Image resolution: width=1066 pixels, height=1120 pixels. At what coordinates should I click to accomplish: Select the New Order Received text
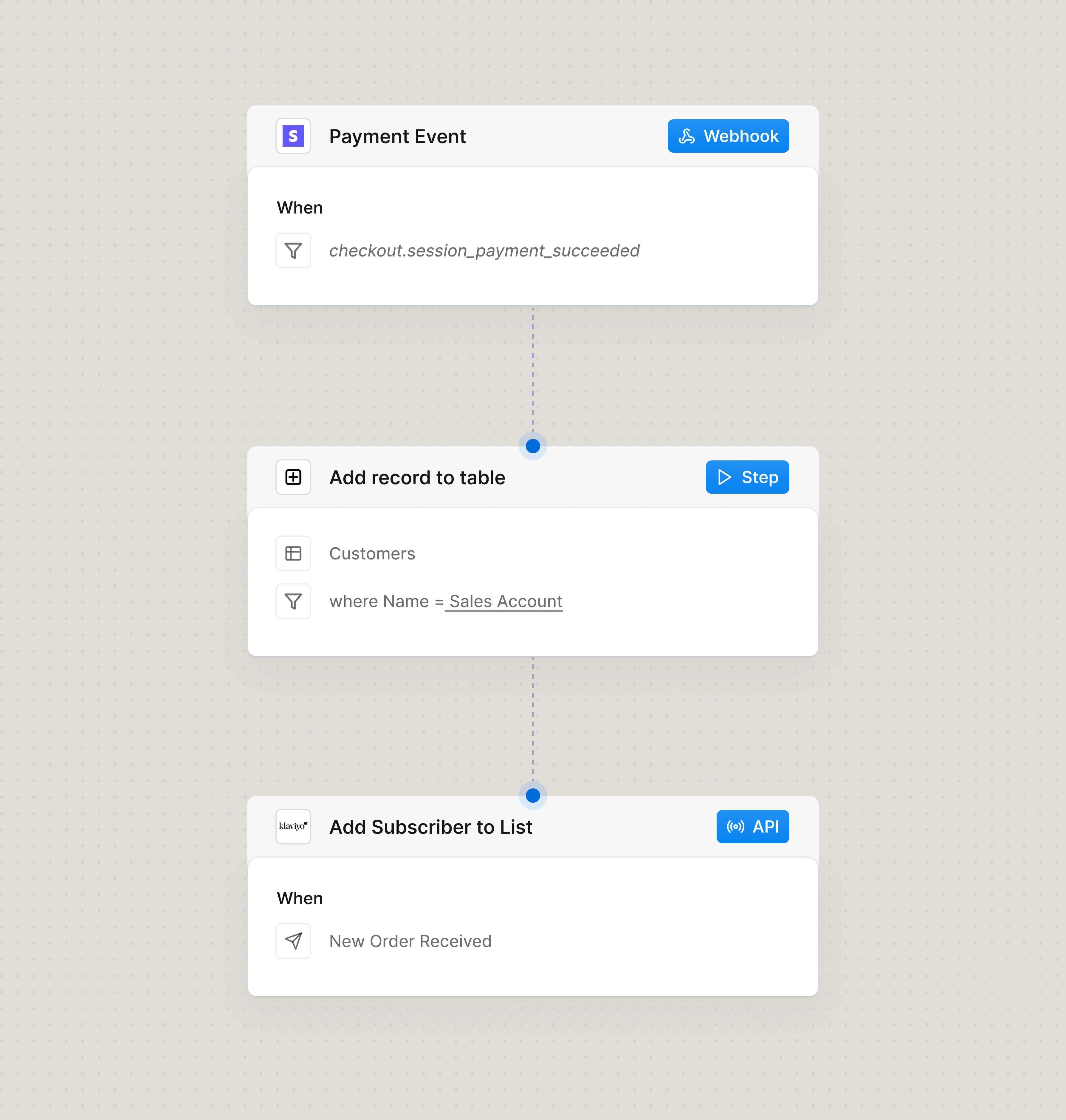[x=410, y=941]
